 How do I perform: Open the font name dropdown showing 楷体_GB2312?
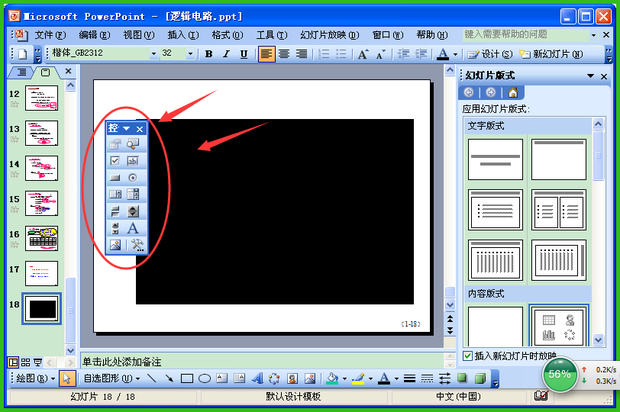click(x=152, y=54)
